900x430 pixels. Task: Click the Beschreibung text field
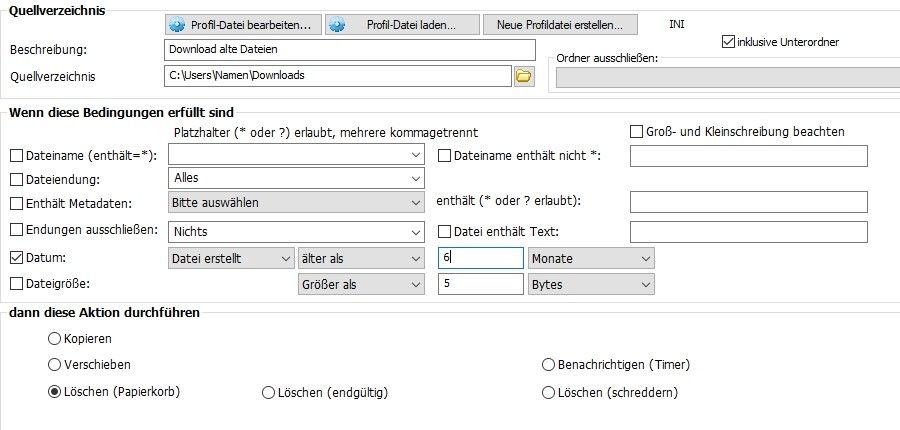(x=350, y=50)
